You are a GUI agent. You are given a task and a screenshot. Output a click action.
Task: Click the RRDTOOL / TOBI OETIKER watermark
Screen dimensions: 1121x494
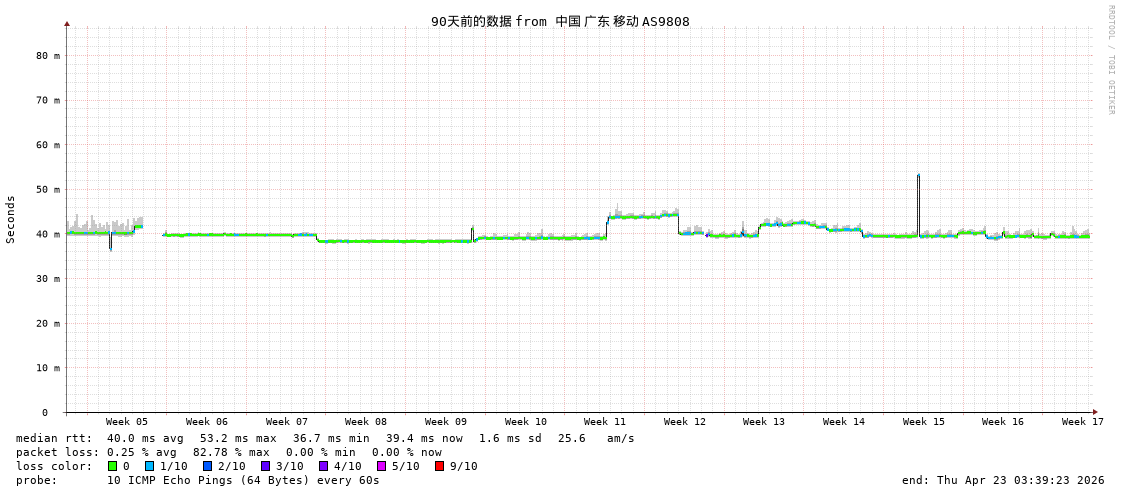coord(1110,60)
